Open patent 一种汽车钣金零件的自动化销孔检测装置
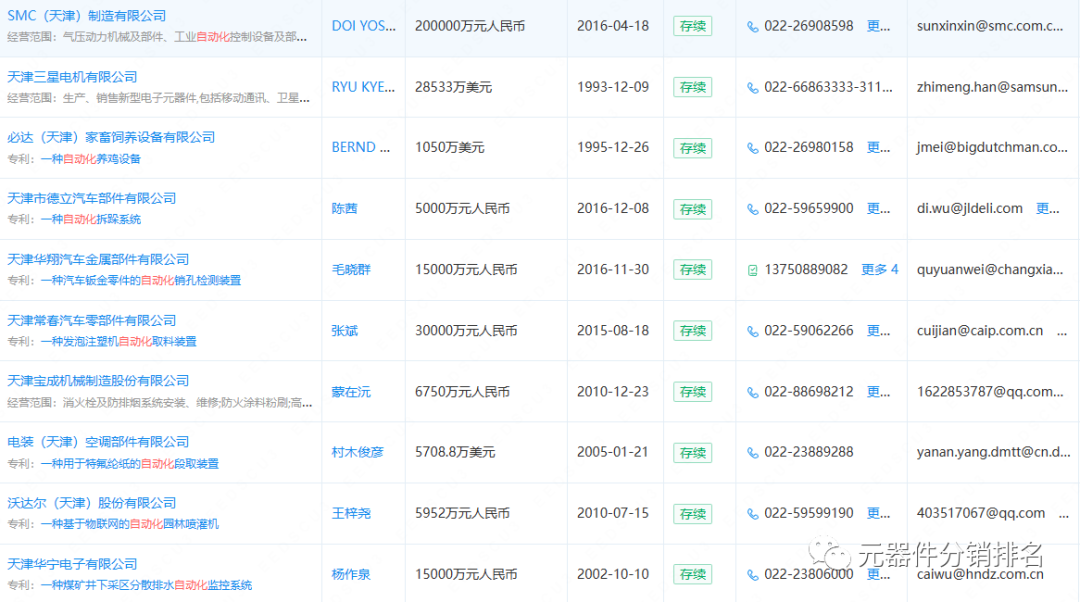The width and height of the screenshot is (1080, 602). [141, 280]
